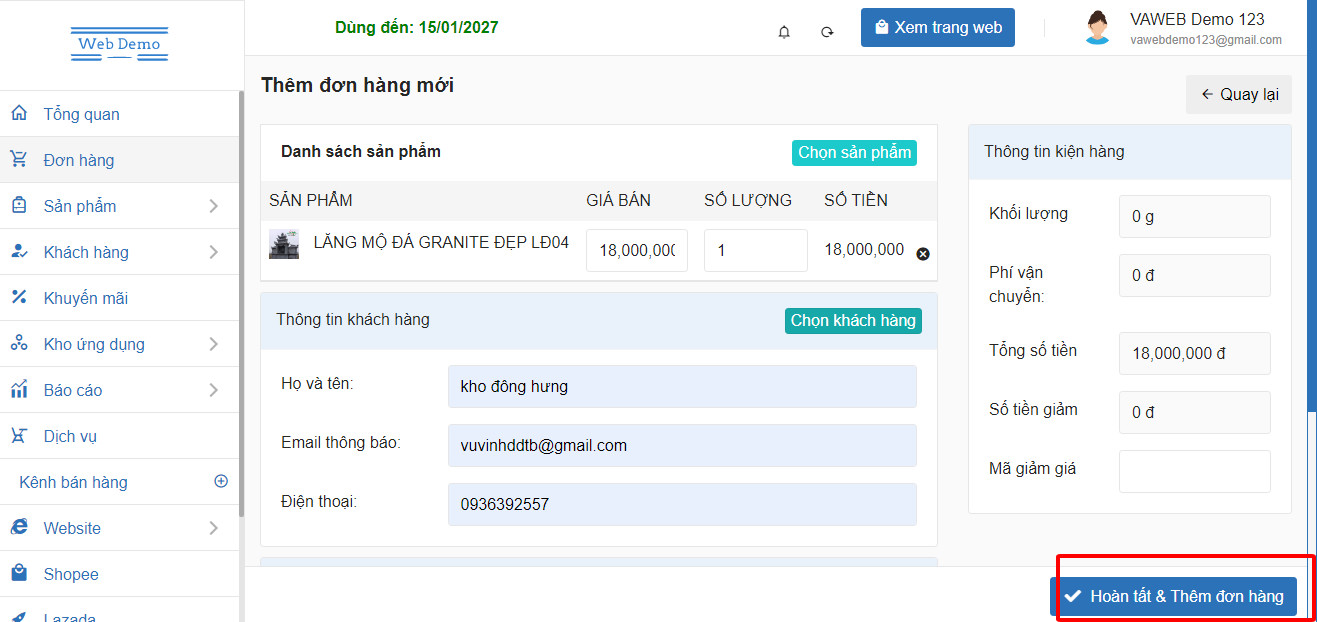Click the refresh icon in header
1317x622 pixels.
click(x=827, y=31)
